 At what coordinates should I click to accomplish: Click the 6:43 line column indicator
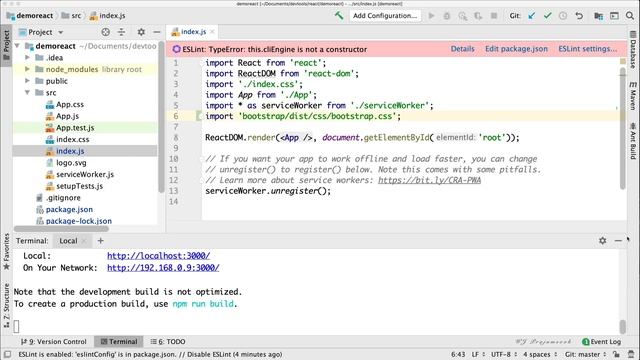(x=458, y=354)
